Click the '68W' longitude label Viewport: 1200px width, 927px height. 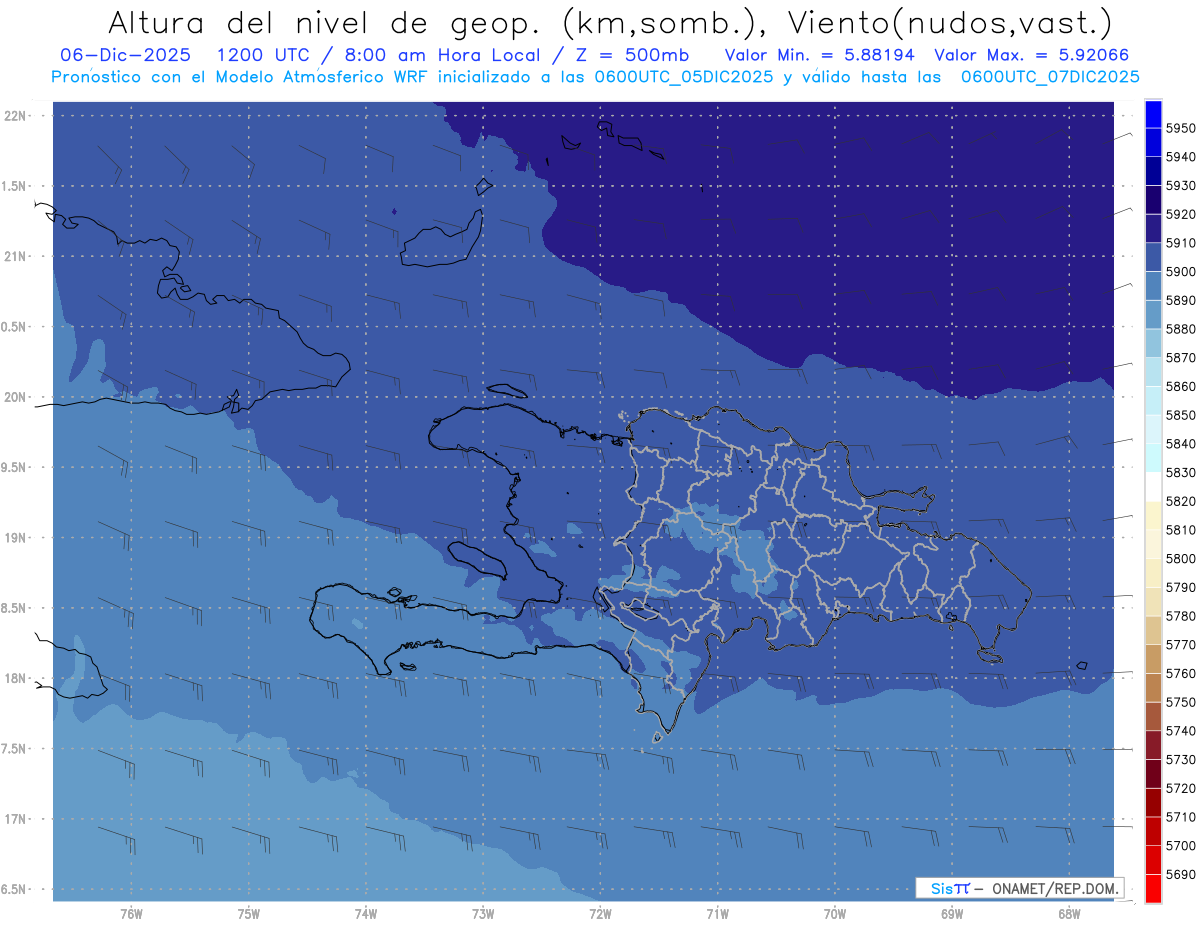(x=1069, y=914)
